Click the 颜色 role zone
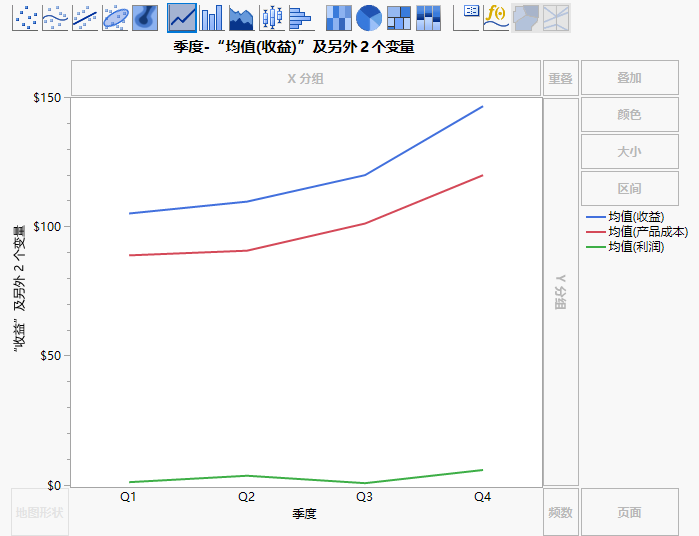 (x=630, y=115)
